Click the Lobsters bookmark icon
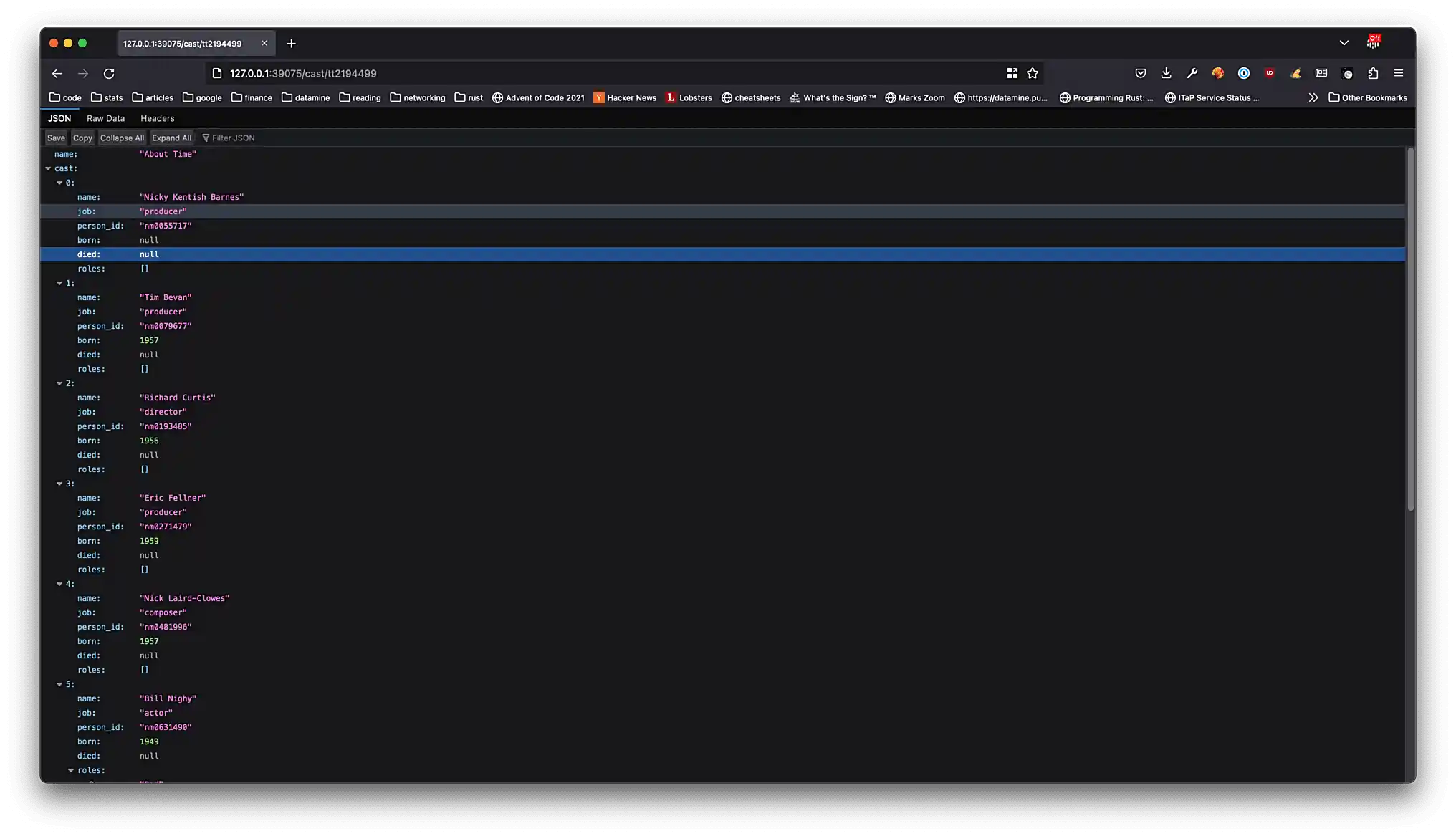 [x=671, y=97]
